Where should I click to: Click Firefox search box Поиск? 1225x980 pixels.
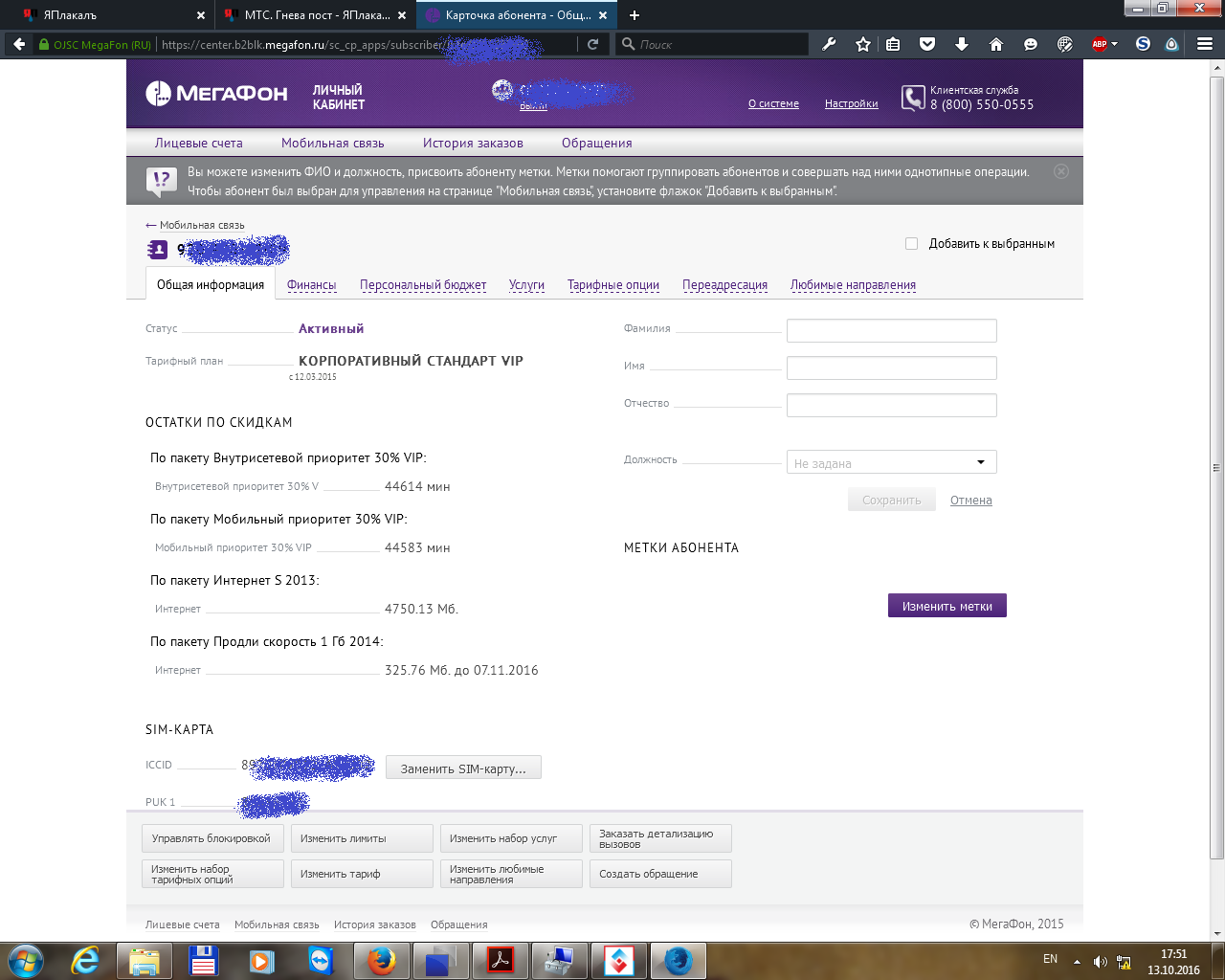712,44
